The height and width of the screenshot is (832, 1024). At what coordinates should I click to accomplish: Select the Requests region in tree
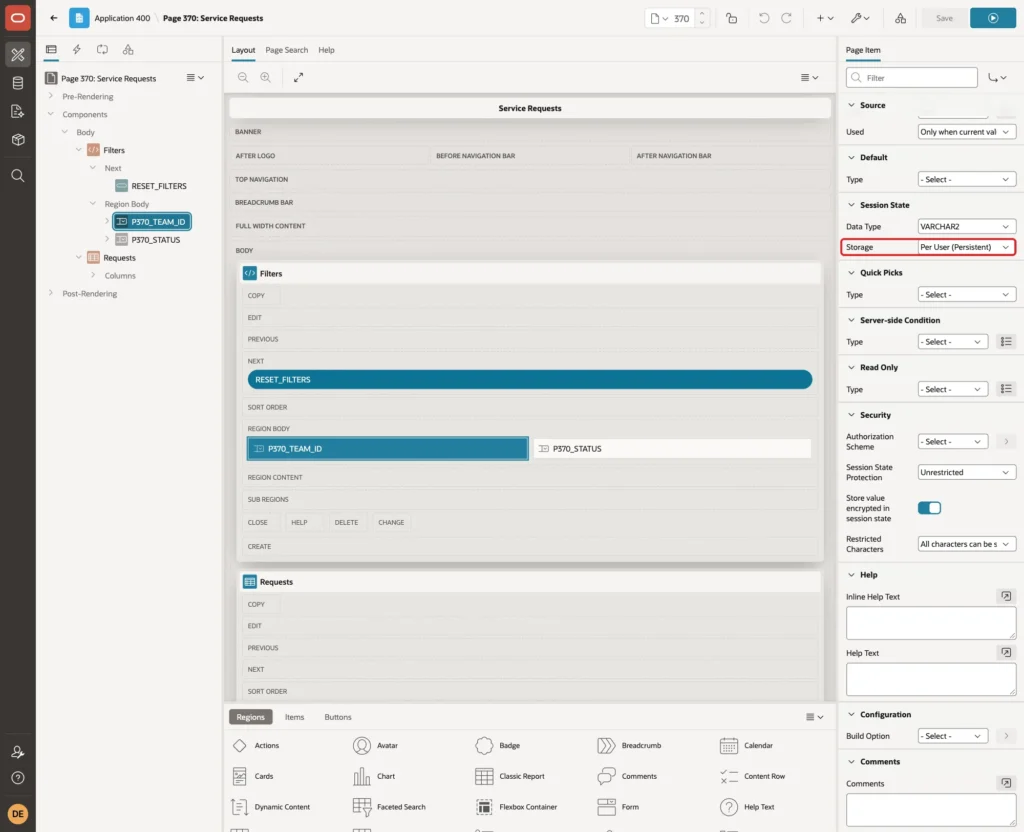click(119, 258)
